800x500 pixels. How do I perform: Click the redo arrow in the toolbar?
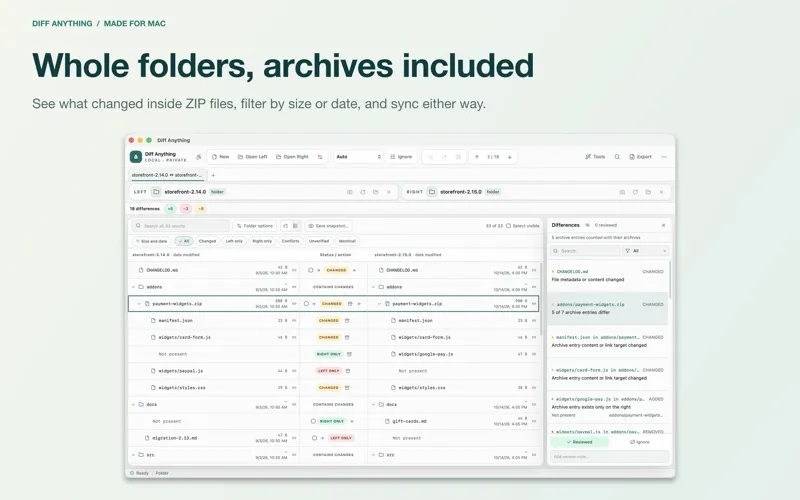pyautogui.click(x=444, y=157)
